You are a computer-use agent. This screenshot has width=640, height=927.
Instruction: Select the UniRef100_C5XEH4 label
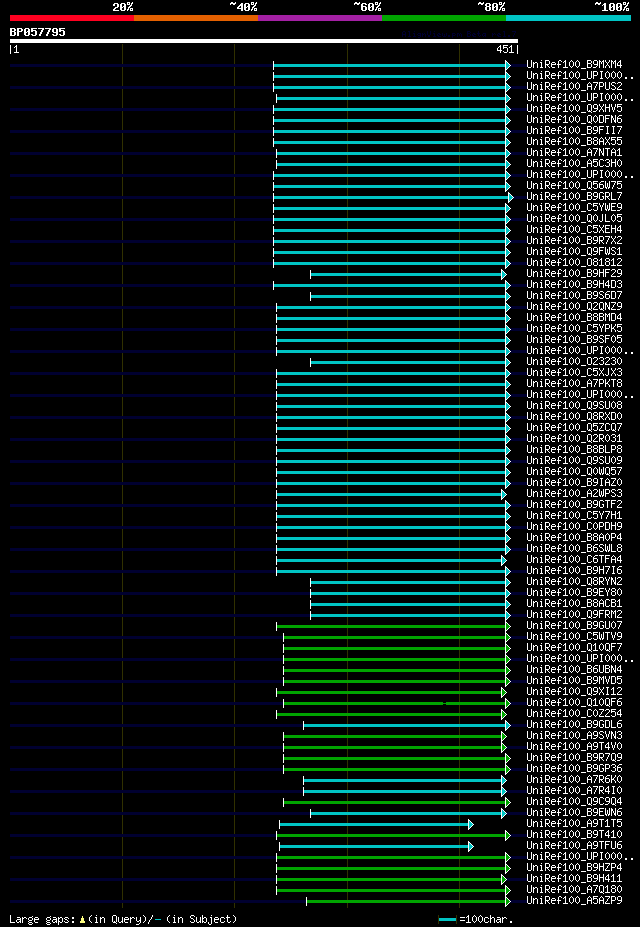click(574, 229)
